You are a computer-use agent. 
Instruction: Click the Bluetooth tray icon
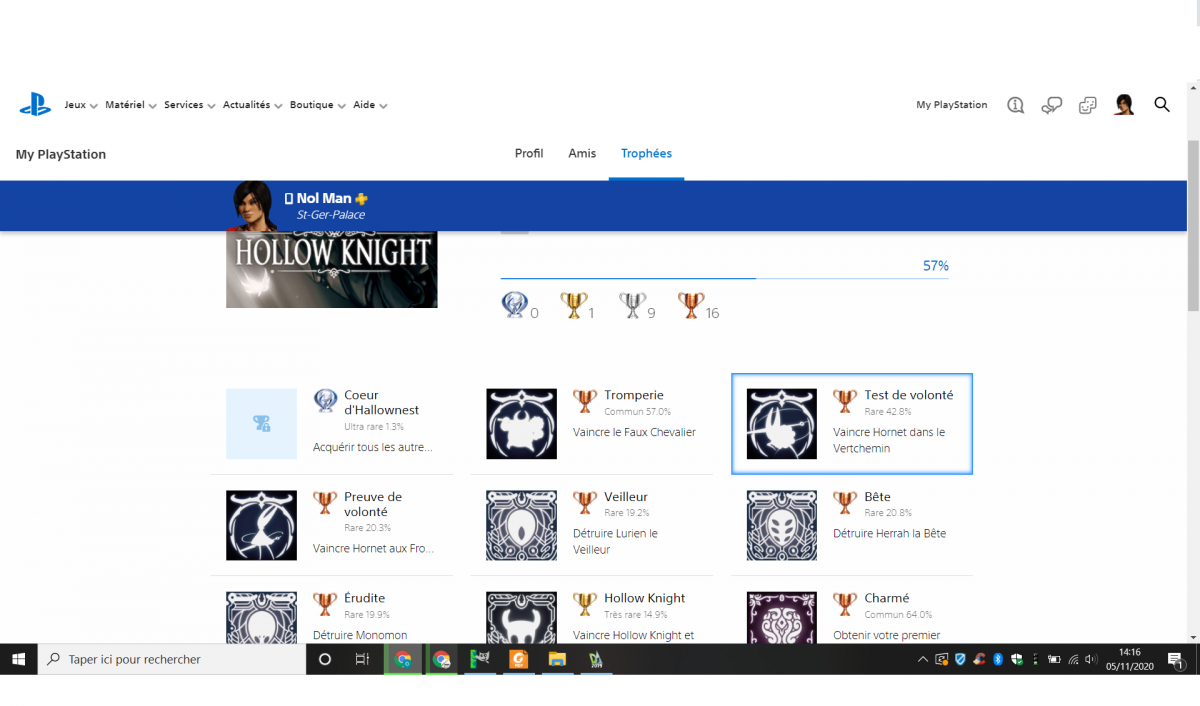click(x=997, y=660)
